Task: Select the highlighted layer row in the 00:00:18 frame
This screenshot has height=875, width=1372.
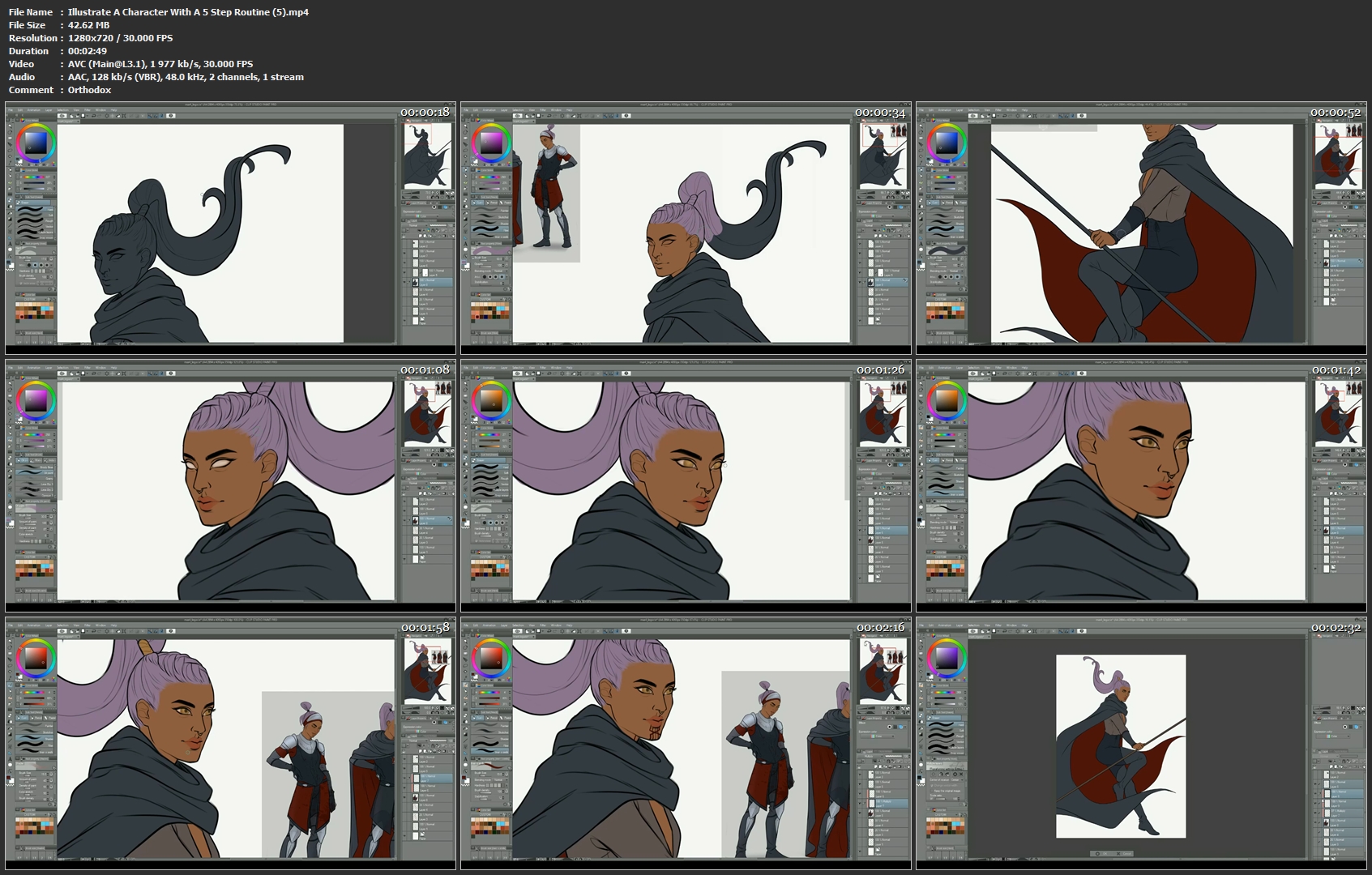Action: point(431,282)
